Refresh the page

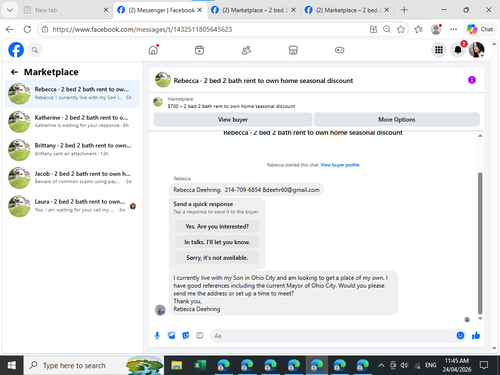27,29
